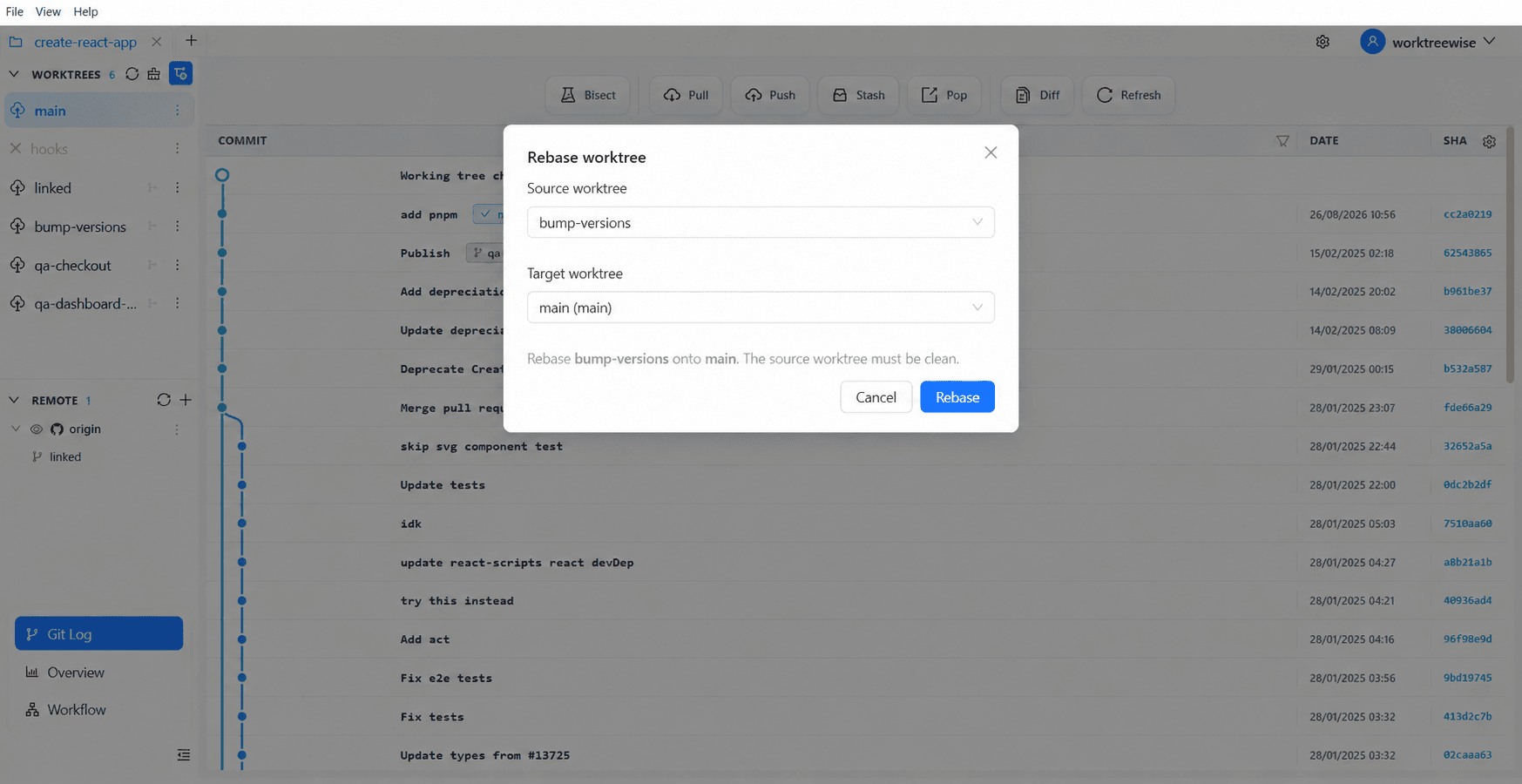
Task: Select the linked branch under origin
Action: click(x=65, y=456)
